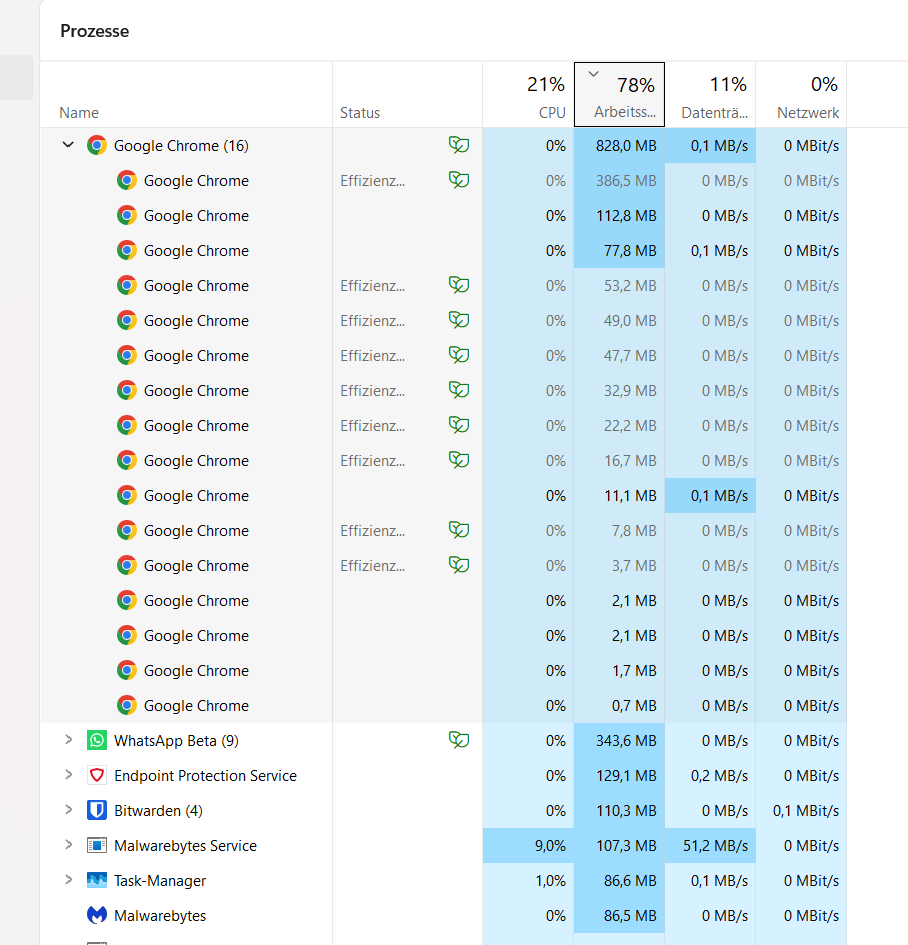Click efficiency leaf icon on Google Chrome (16) row
908x945 pixels.
[459, 145]
